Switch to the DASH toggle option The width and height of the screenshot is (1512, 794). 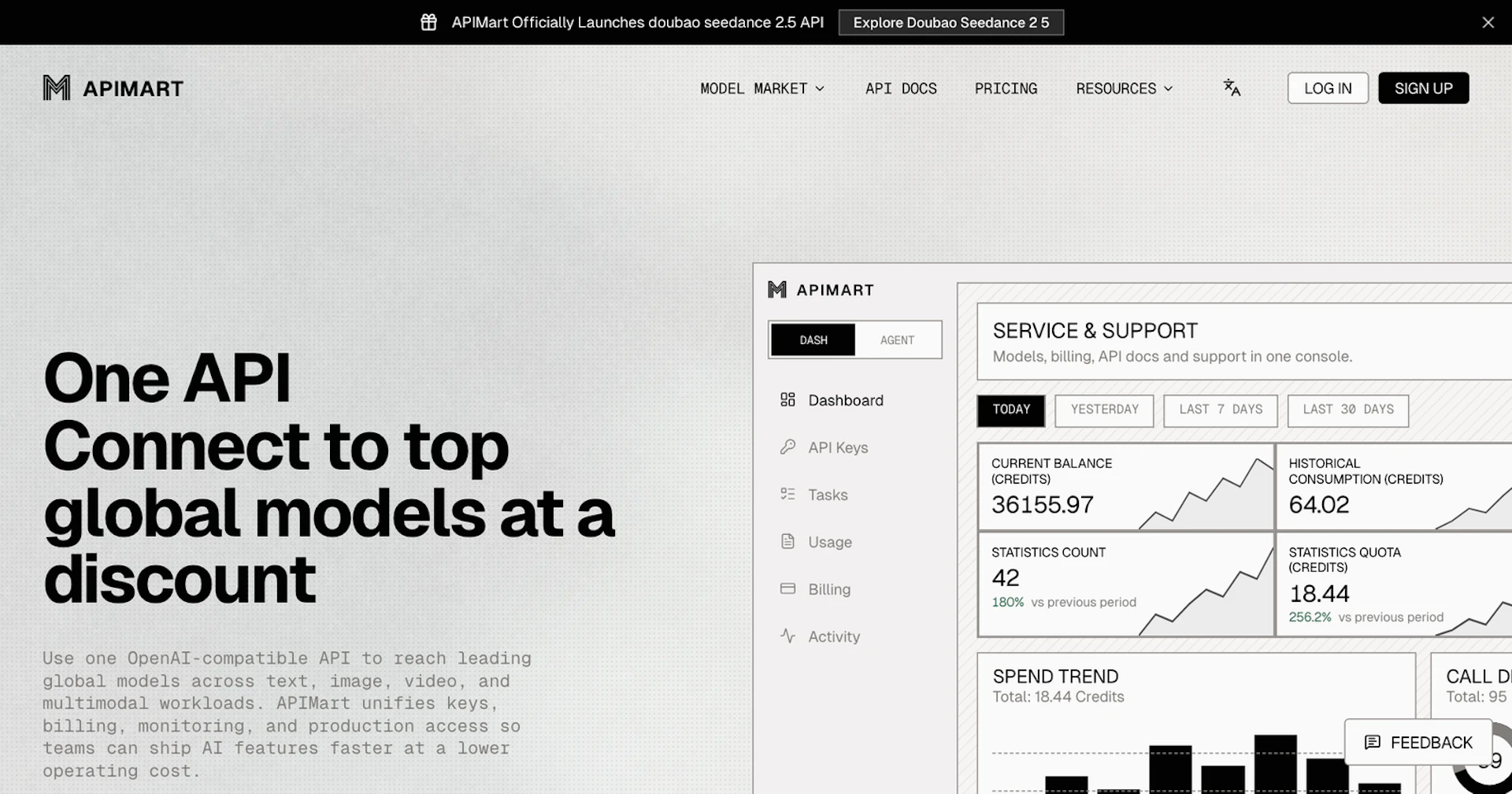click(x=813, y=340)
